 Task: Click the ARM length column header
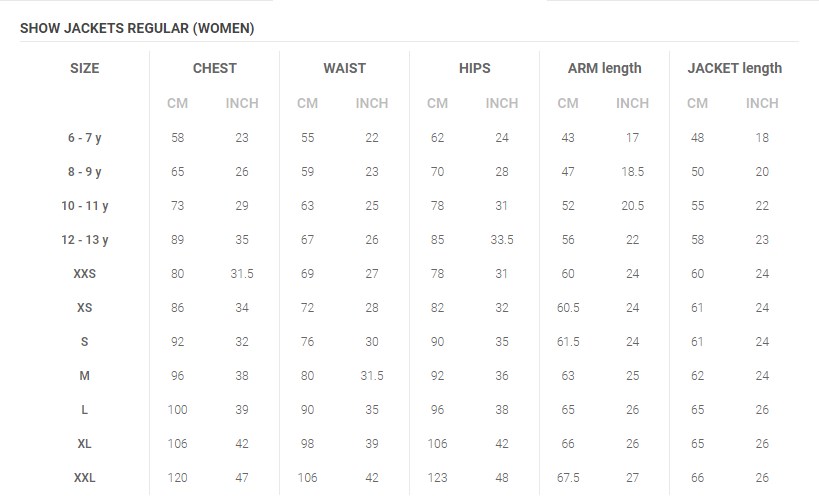pyautogui.click(x=604, y=68)
